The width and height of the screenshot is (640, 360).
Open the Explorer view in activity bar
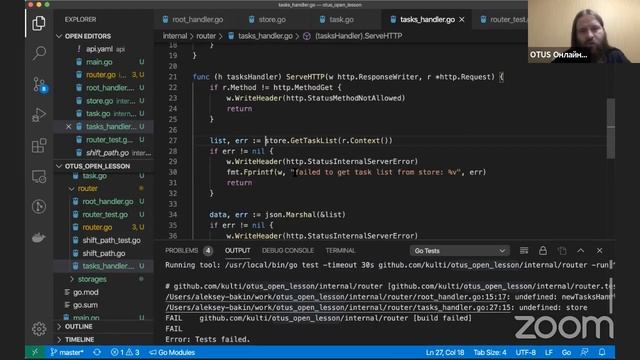(x=39, y=23)
